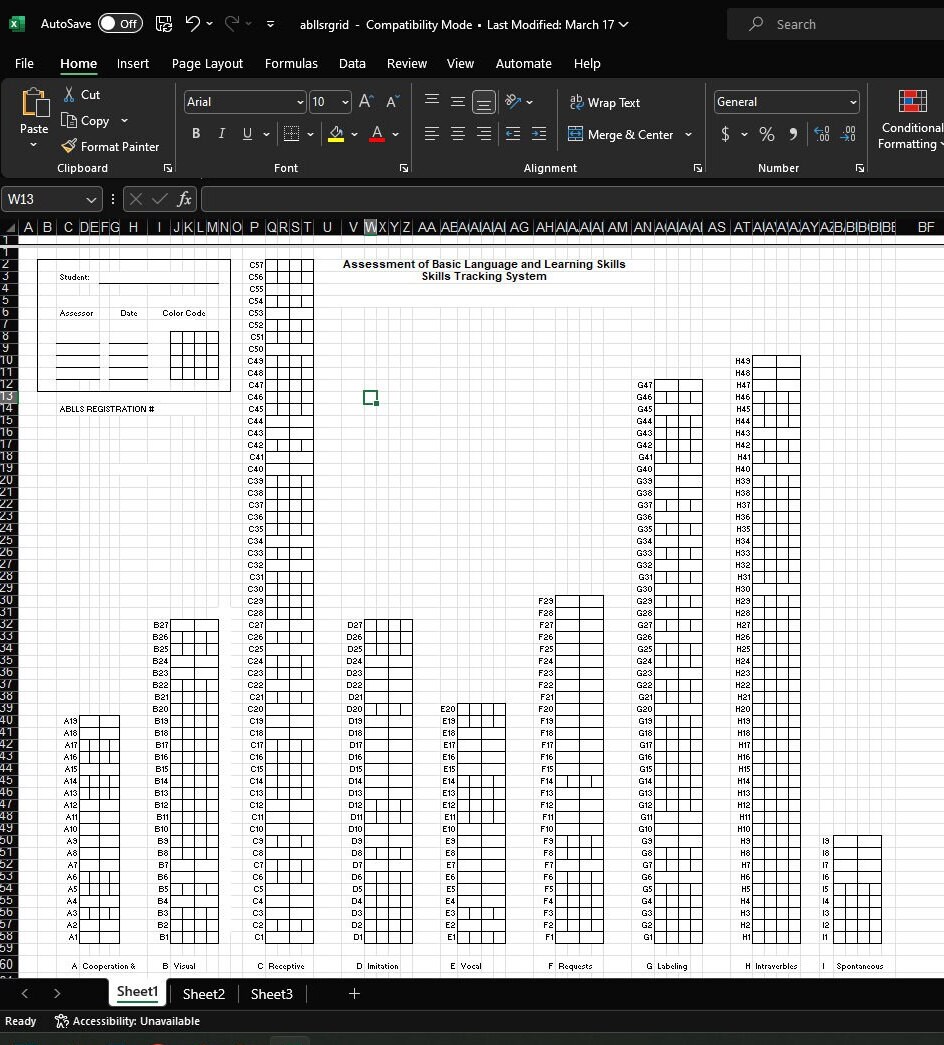Click Accessibility: Unavailable in status bar
The height and width of the screenshot is (1045, 944).
pos(127,1021)
